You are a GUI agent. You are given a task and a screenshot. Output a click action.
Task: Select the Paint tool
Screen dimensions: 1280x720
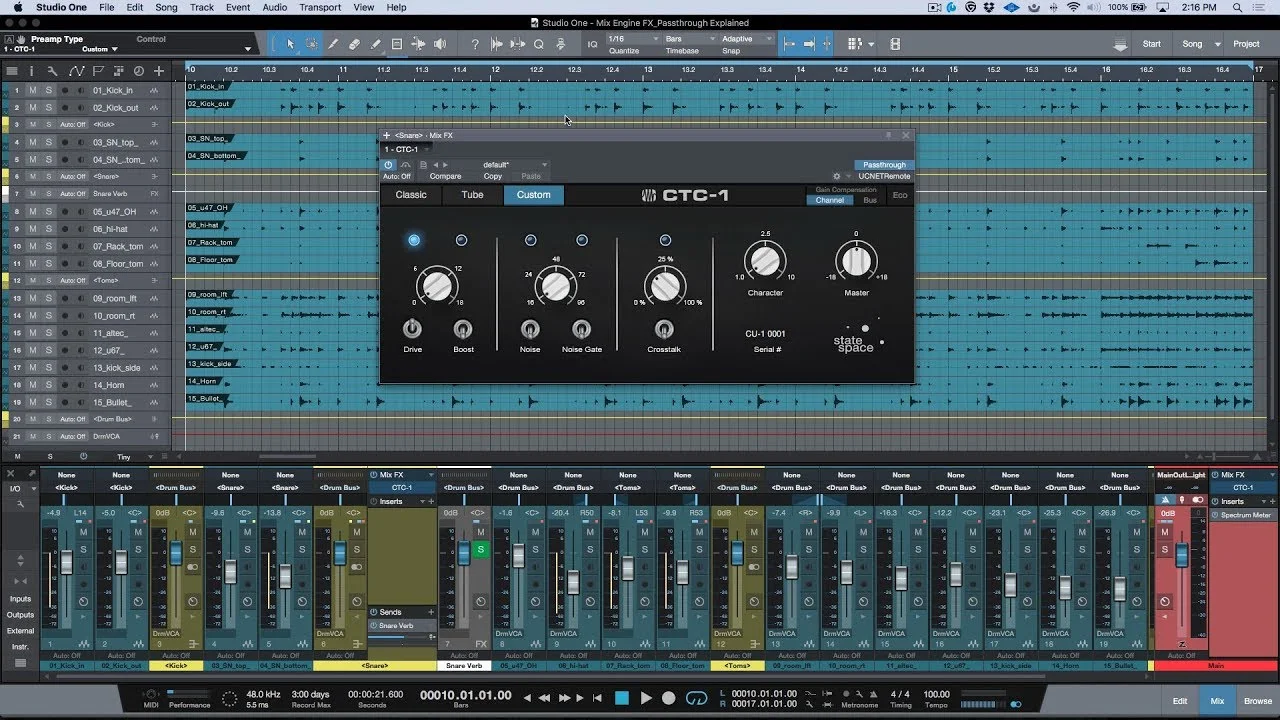(375, 44)
